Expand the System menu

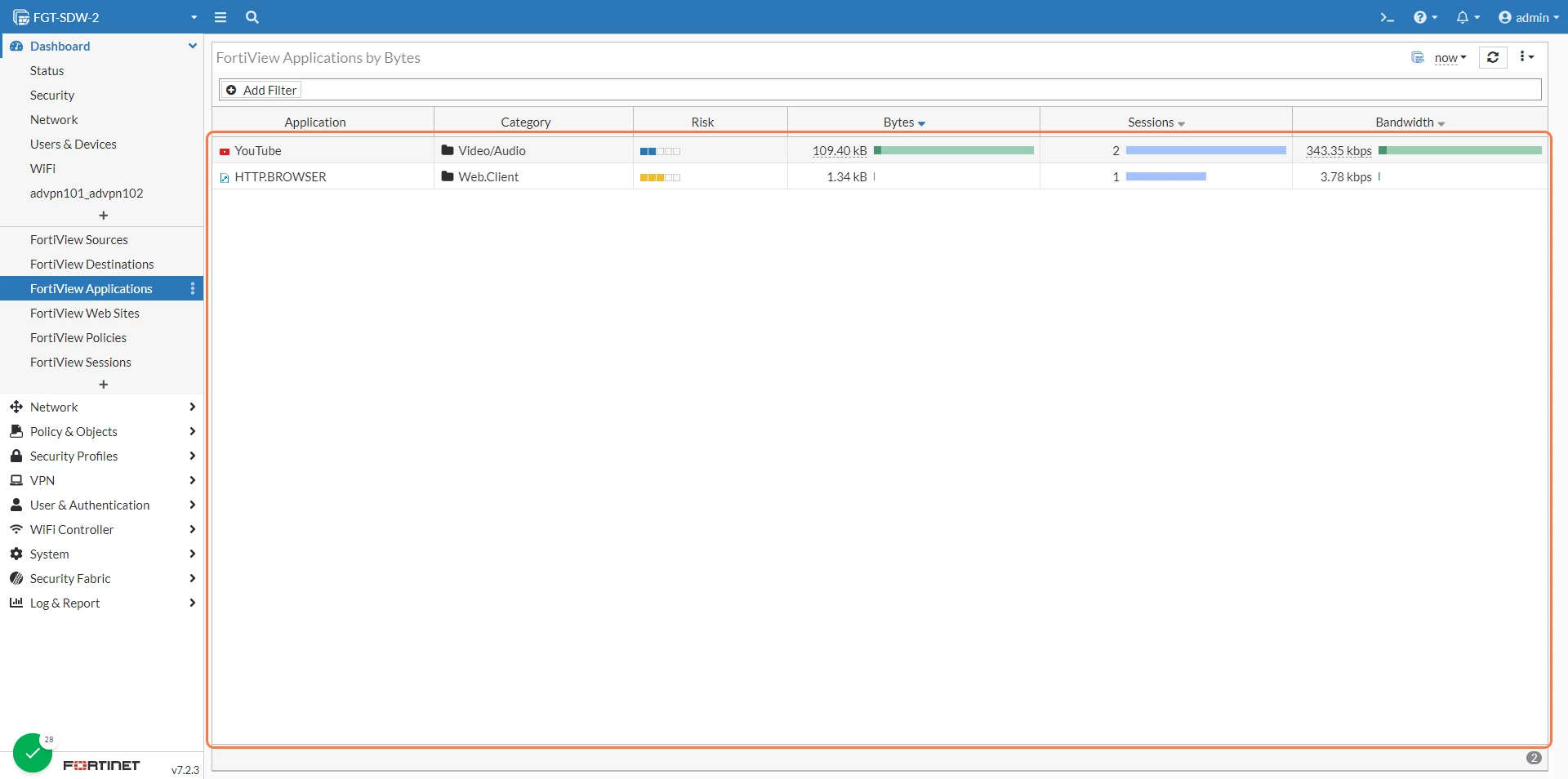[102, 554]
